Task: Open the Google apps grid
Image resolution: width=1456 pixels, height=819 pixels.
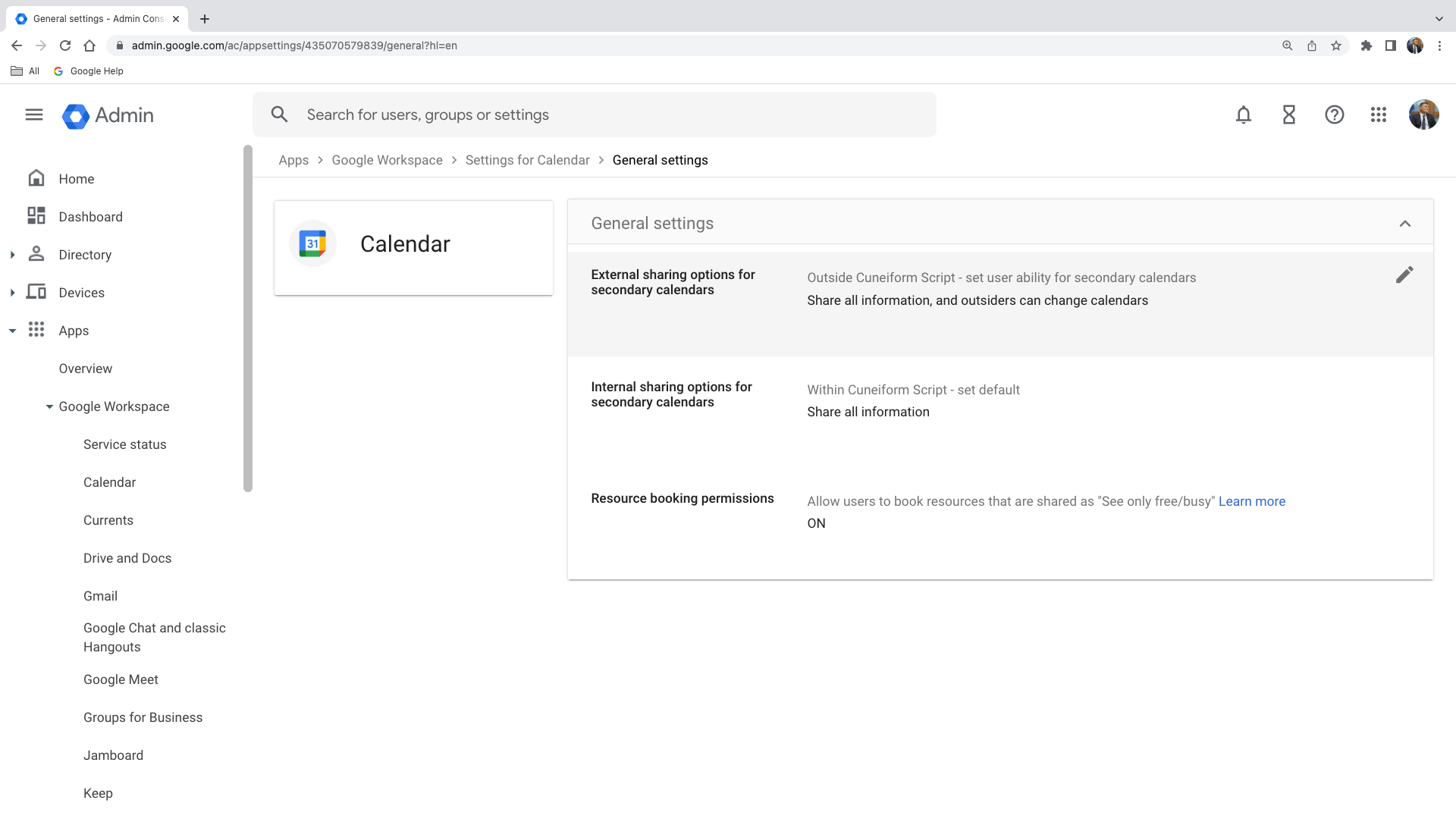Action: pyautogui.click(x=1379, y=115)
